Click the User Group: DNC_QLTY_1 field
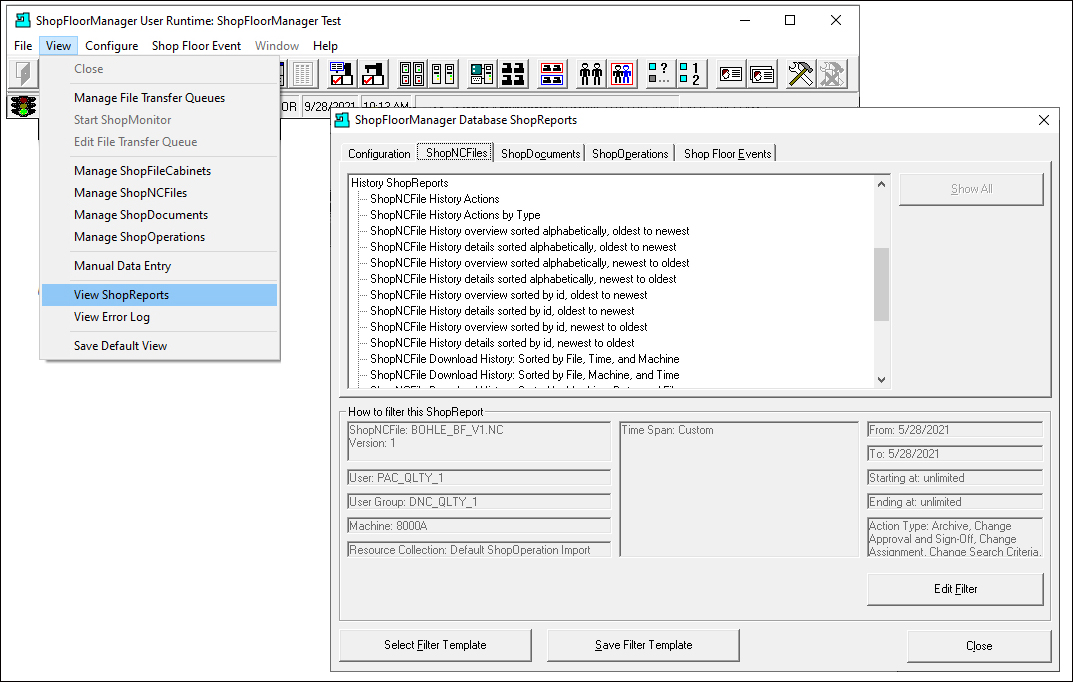This screenshot has width=1073, height=682. tap(479, 501)
